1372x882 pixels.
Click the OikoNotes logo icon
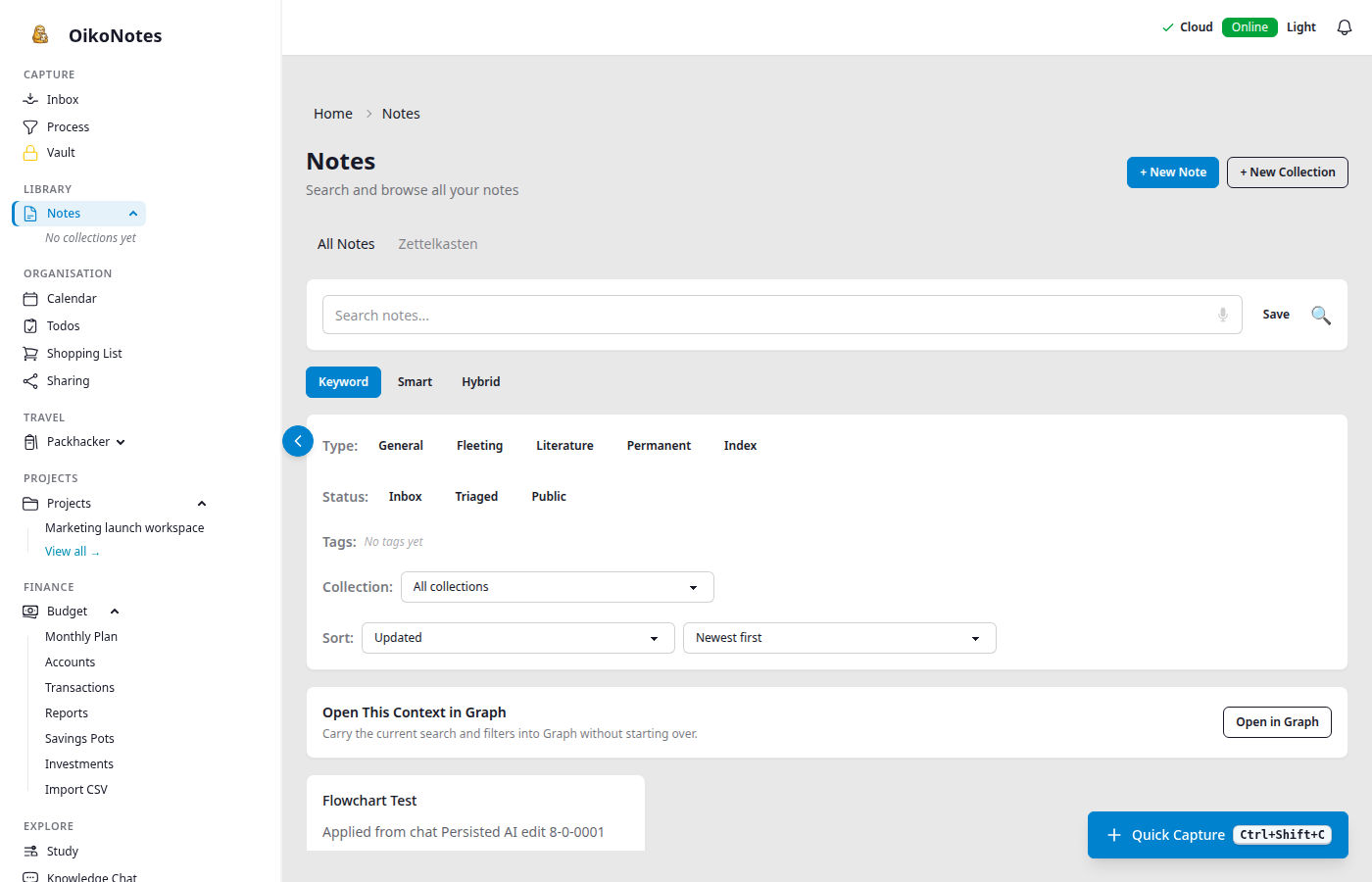[x=40, y=35]
